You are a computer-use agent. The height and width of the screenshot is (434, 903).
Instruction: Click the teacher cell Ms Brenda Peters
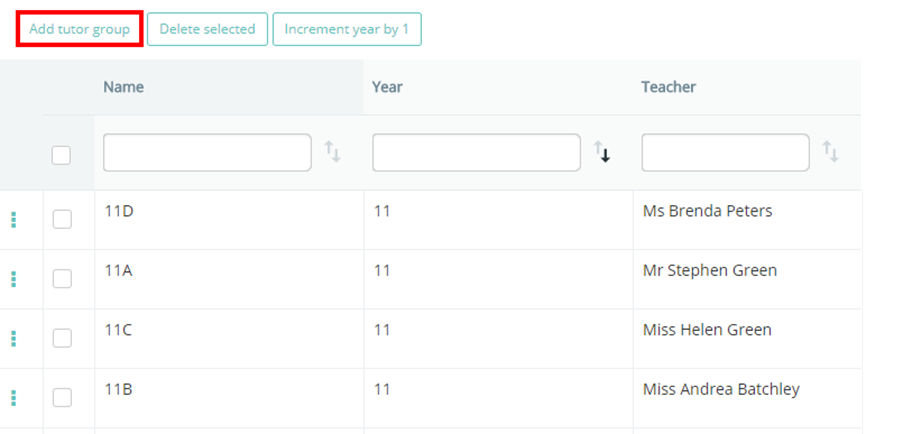tap(707, 211)
